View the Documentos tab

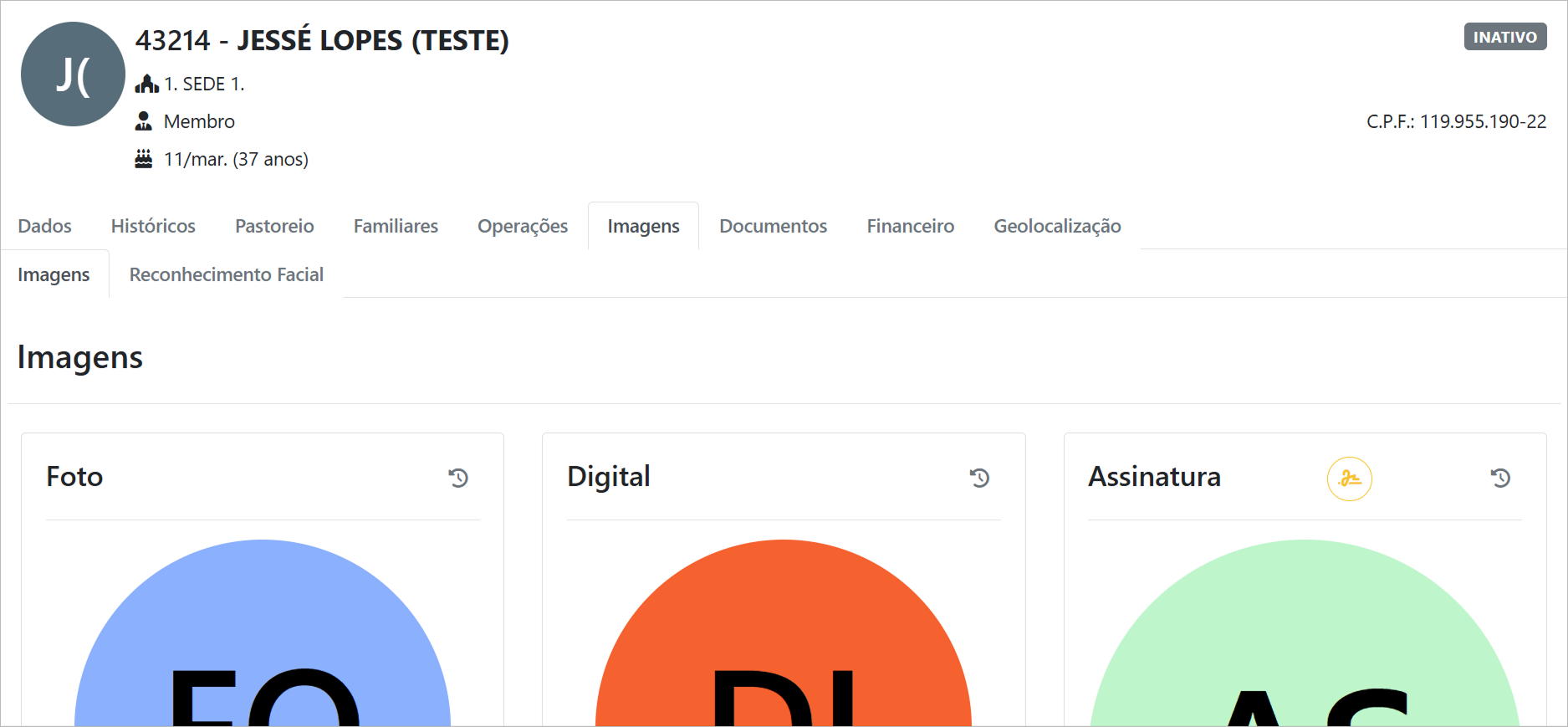click(x=773, y=226)
